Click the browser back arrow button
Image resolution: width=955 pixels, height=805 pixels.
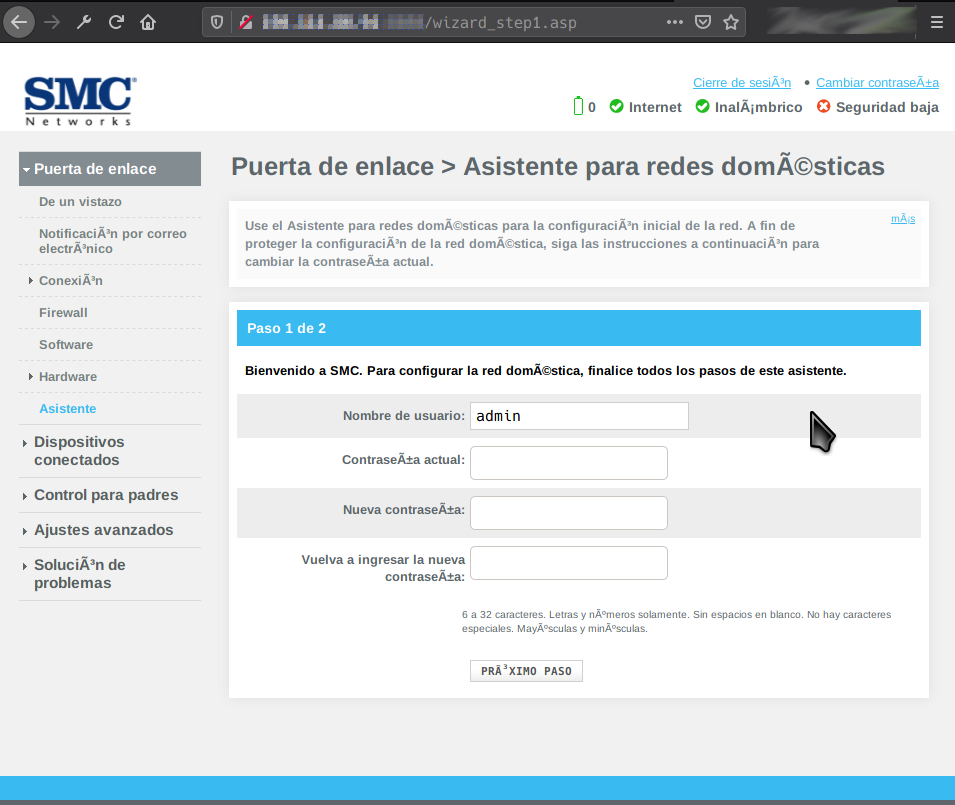pos(19,22)
